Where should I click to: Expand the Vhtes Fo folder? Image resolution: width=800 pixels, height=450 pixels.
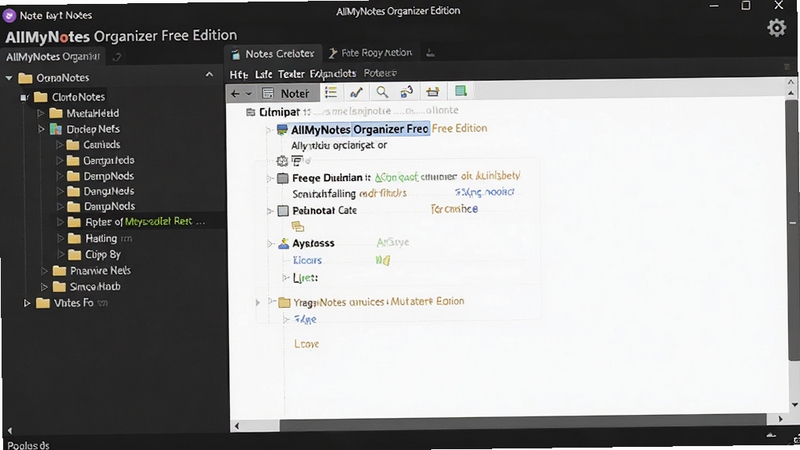coord(27,303)
